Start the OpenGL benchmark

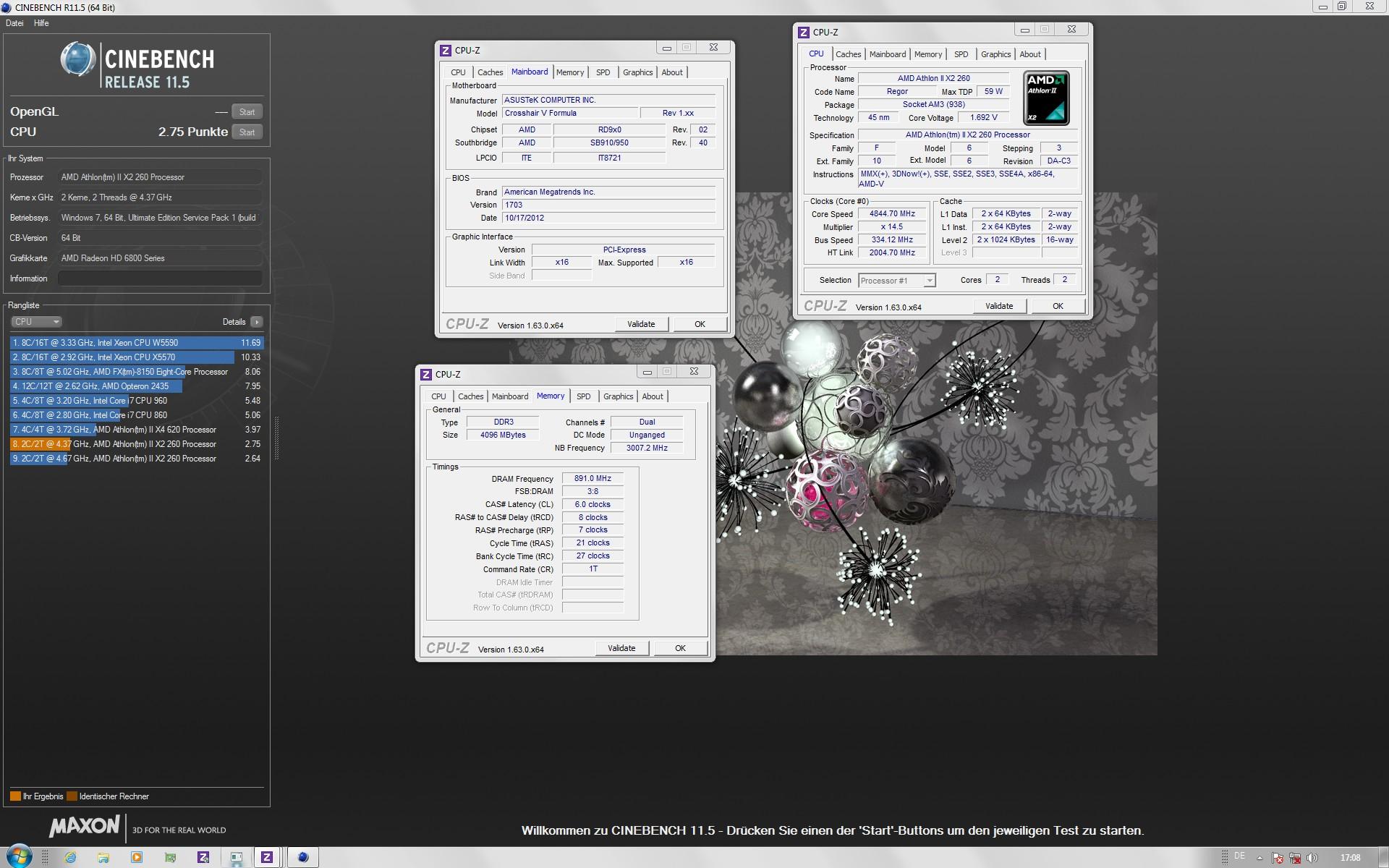[x=247, y=112]
